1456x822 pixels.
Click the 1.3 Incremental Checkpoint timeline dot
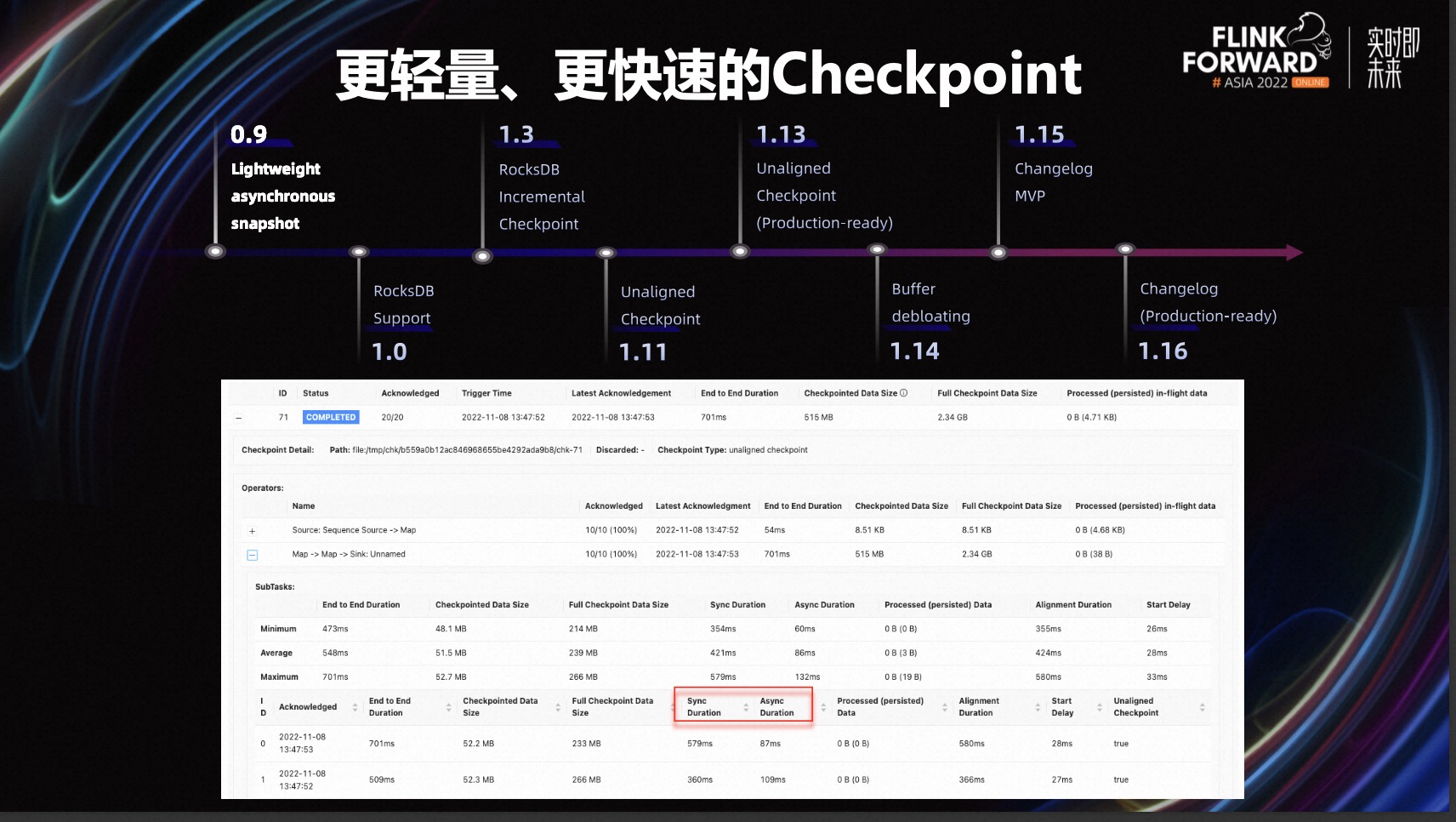click(x=483, y=255)
